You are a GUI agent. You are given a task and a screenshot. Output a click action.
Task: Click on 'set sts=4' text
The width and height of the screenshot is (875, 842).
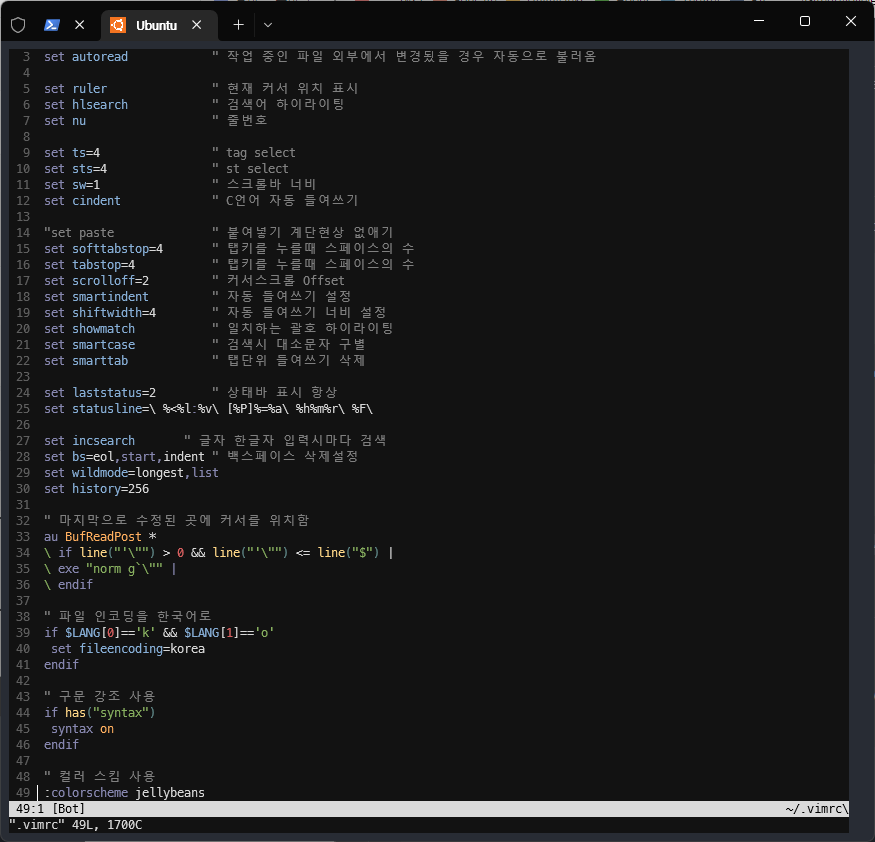pyautogui.click(x=75, y=169)
